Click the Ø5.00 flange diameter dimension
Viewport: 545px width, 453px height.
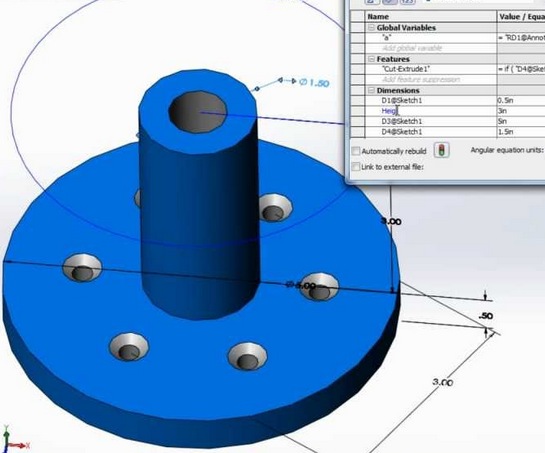(x=301, y=285)
